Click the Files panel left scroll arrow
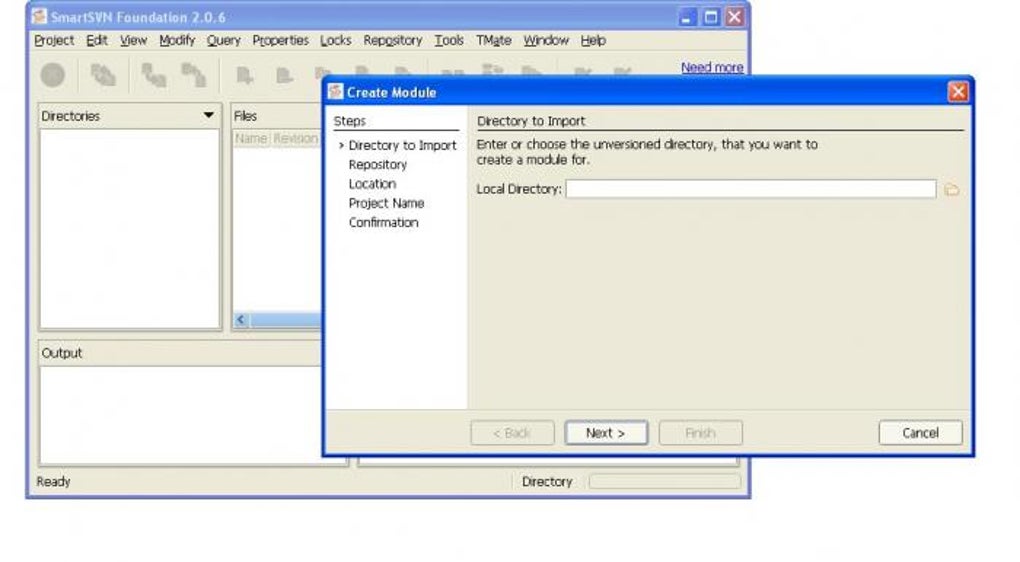The width and height of the screenshot is (1020, 562). (241, 319)
